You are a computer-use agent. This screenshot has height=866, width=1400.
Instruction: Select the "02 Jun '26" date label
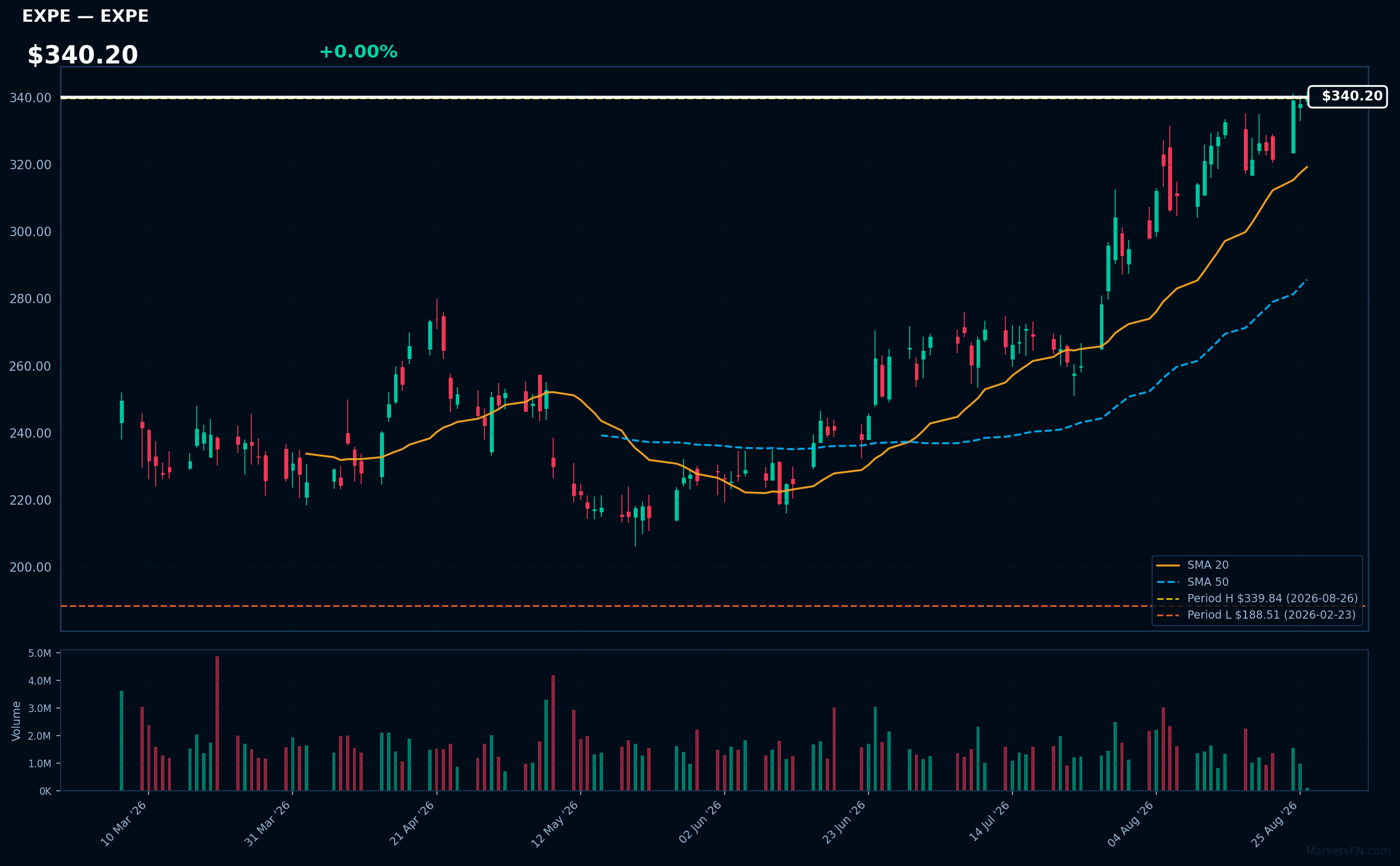(x=700, y=823)
